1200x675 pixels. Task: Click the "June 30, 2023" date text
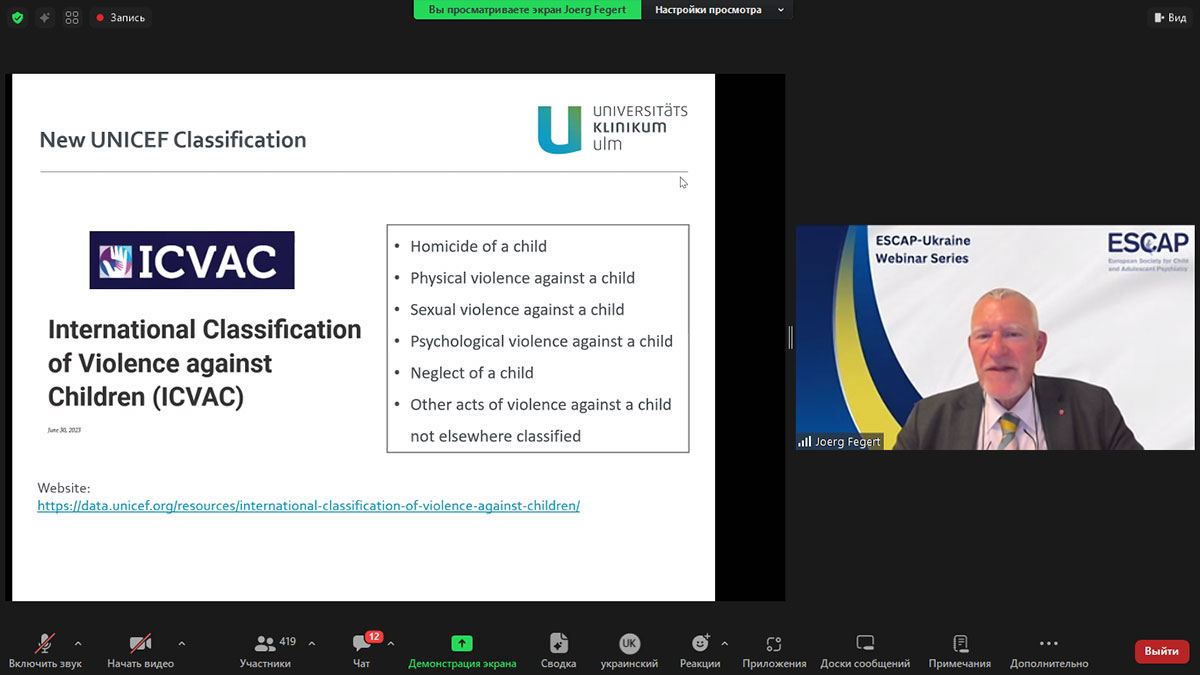point(64,430)
